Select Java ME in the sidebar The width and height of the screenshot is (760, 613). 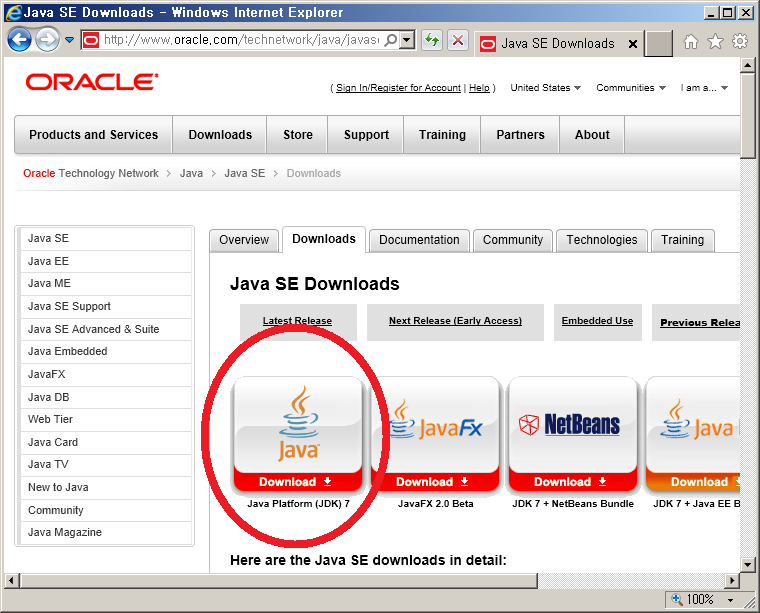[x=106, y=283]
